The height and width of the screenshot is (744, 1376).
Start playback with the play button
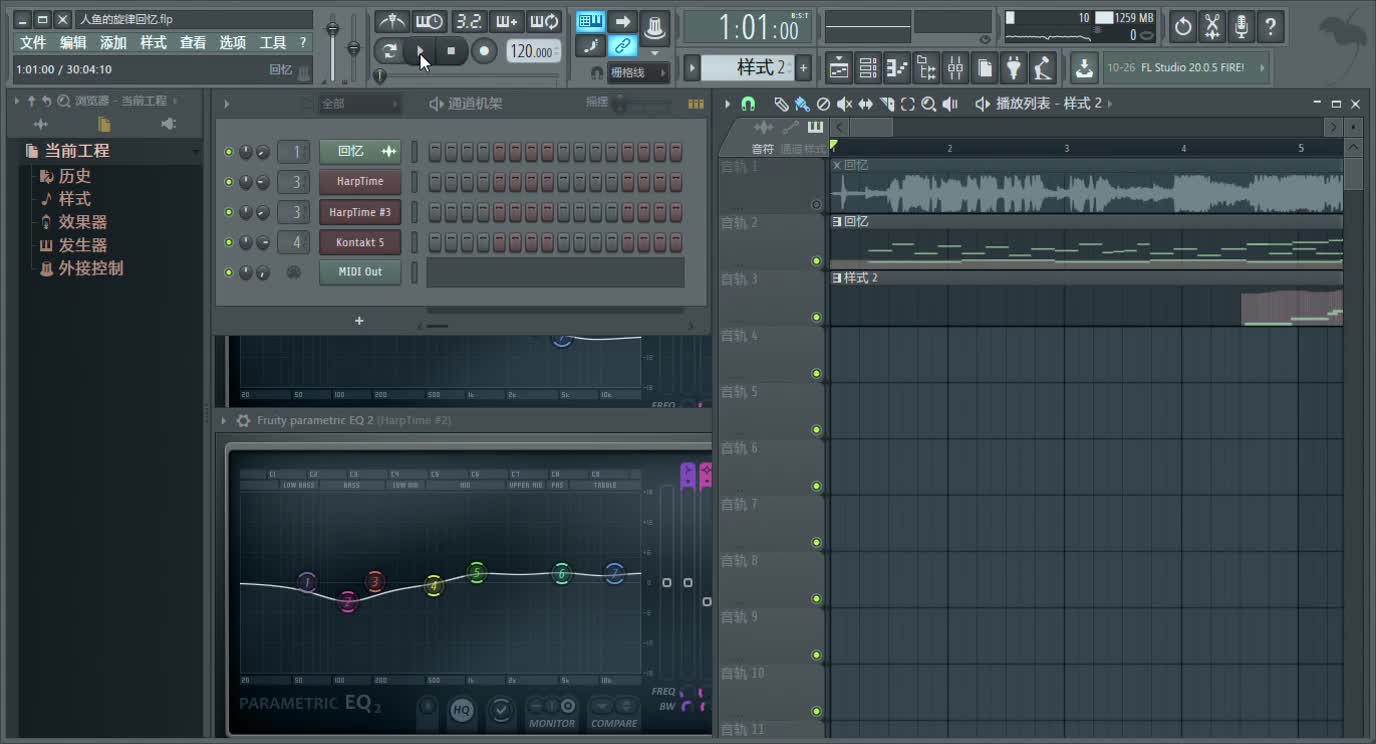420,51
